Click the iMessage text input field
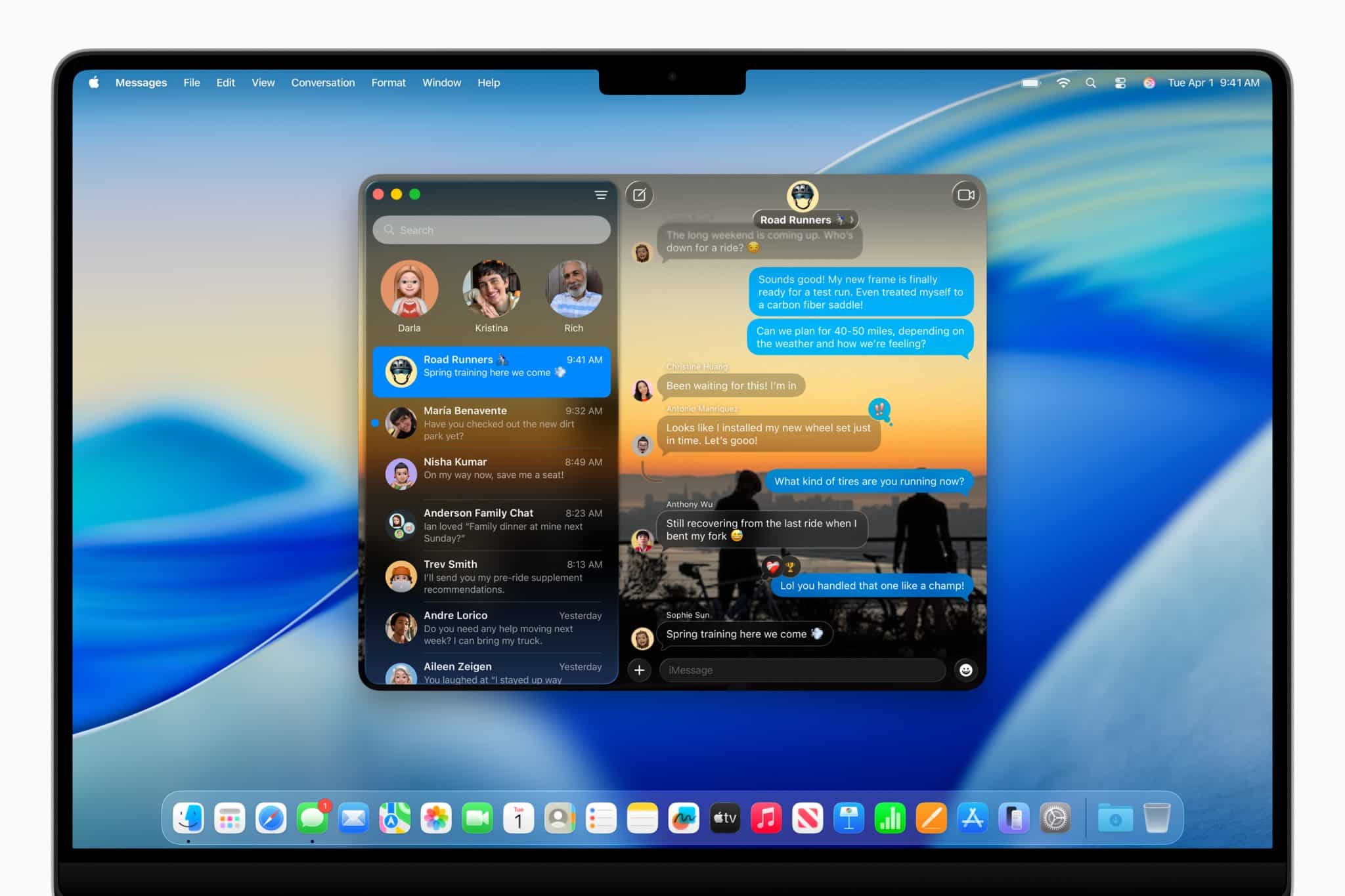Screen dimensions: 1345x896 [801, 670]
